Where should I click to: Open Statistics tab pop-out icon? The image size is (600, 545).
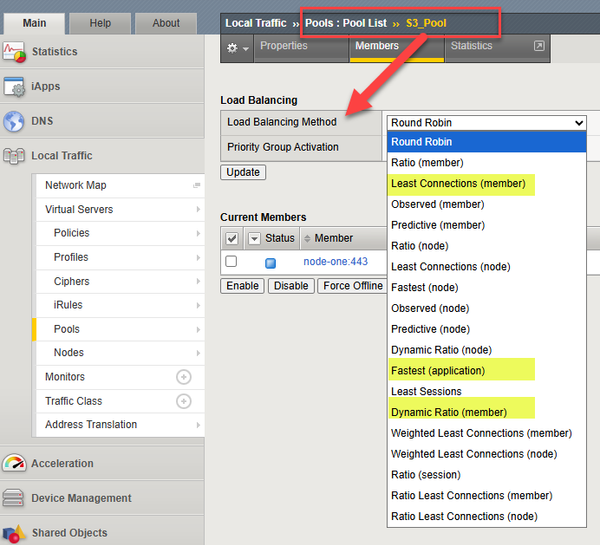click(539, 46)
